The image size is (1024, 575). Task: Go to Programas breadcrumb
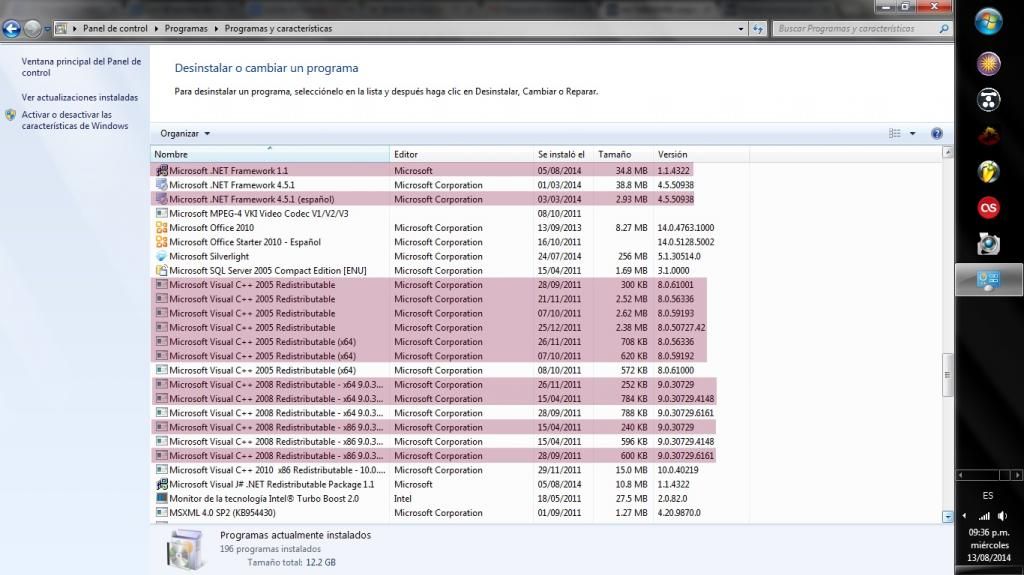[x=186, y=29]
